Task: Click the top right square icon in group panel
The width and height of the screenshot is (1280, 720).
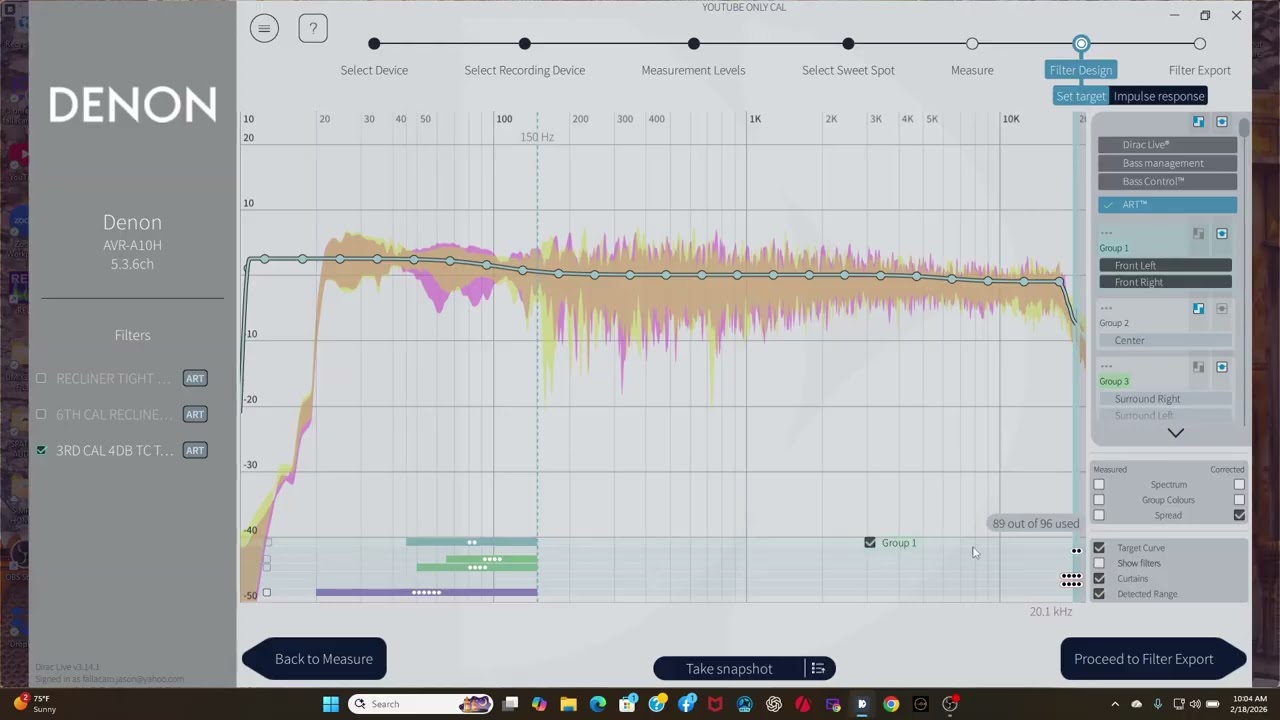Action: (1221, 122)
